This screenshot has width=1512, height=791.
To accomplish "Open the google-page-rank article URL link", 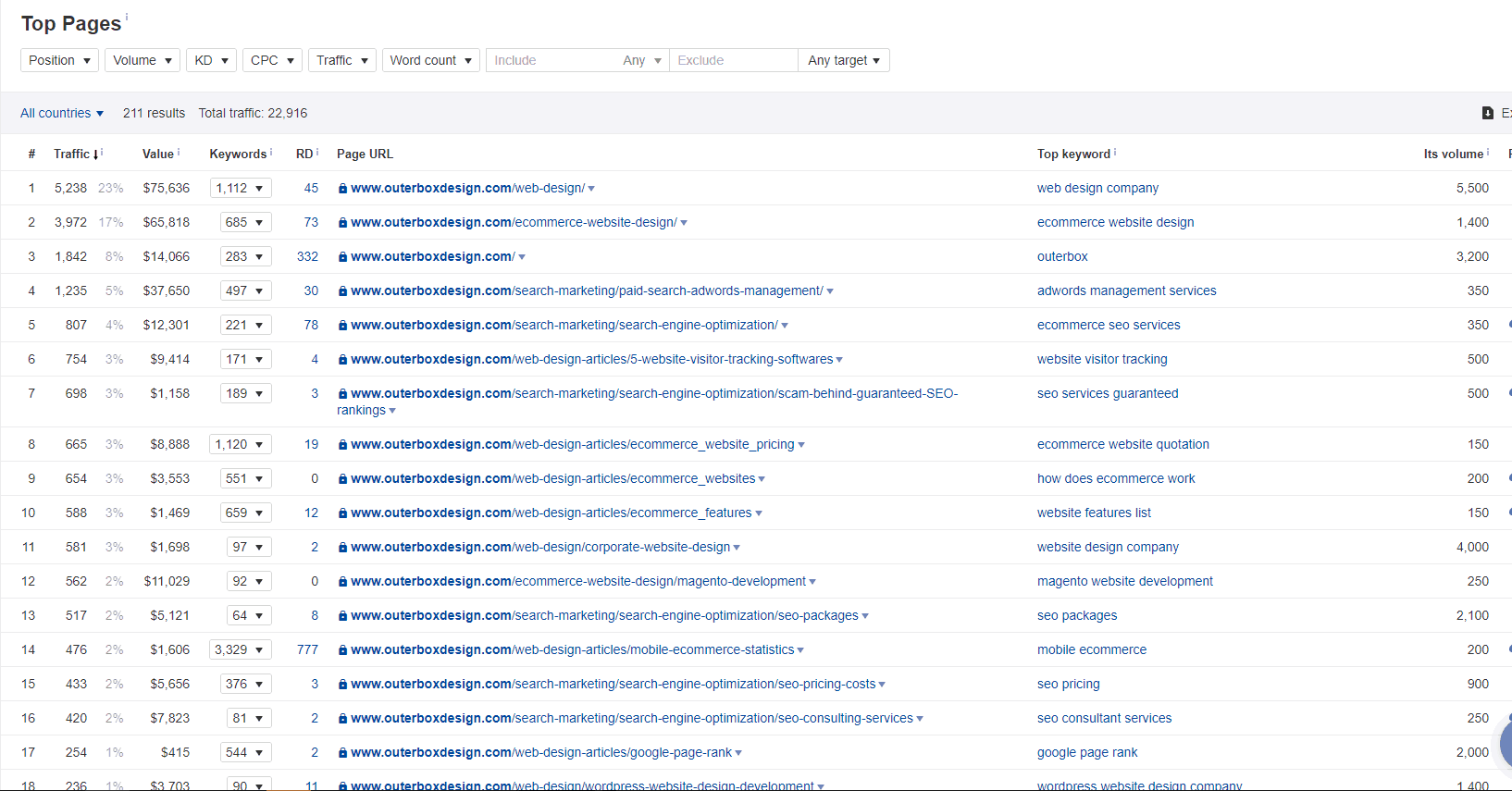I will pyautogui.click(x=541, y=752).
